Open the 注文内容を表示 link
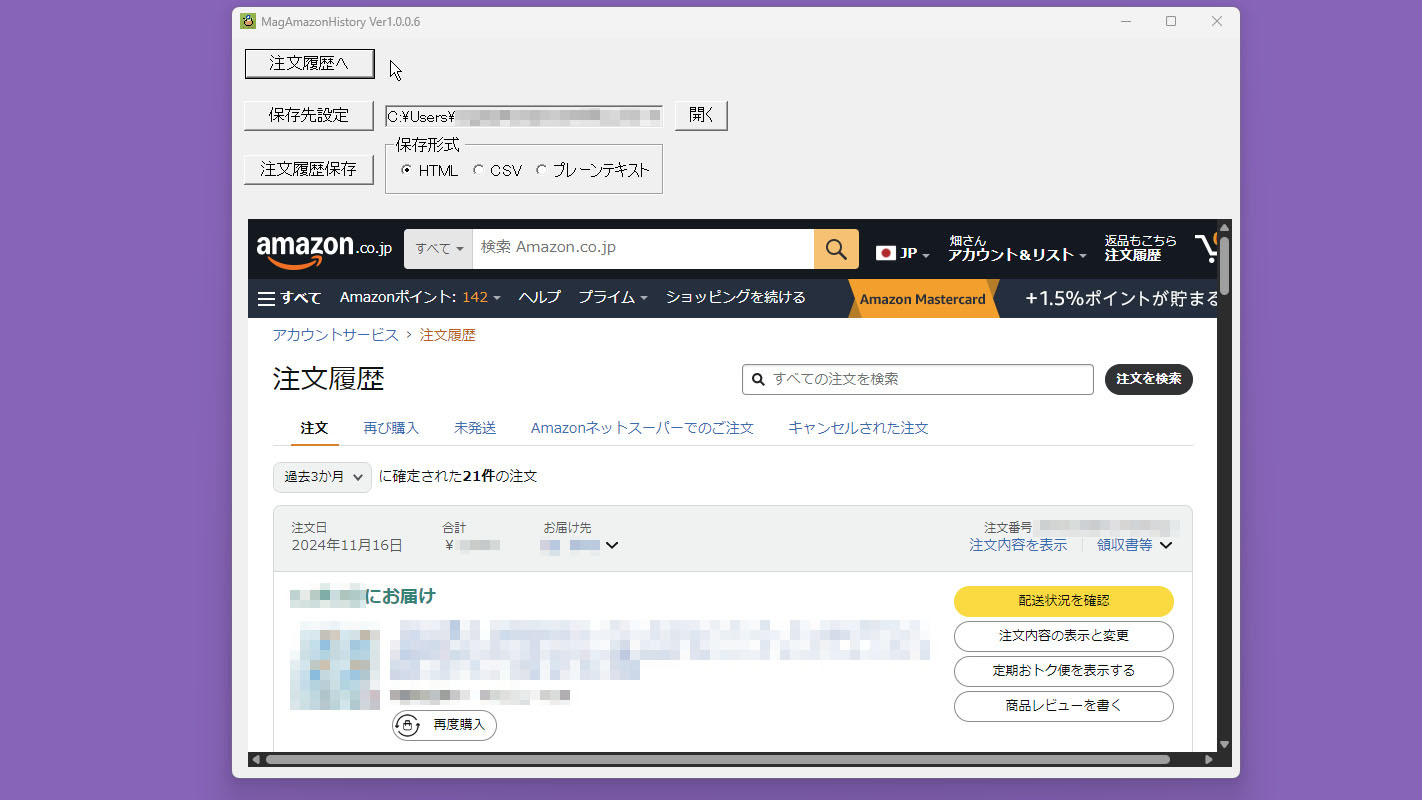Viewport: 1422px width, 800px height. 1017,545
